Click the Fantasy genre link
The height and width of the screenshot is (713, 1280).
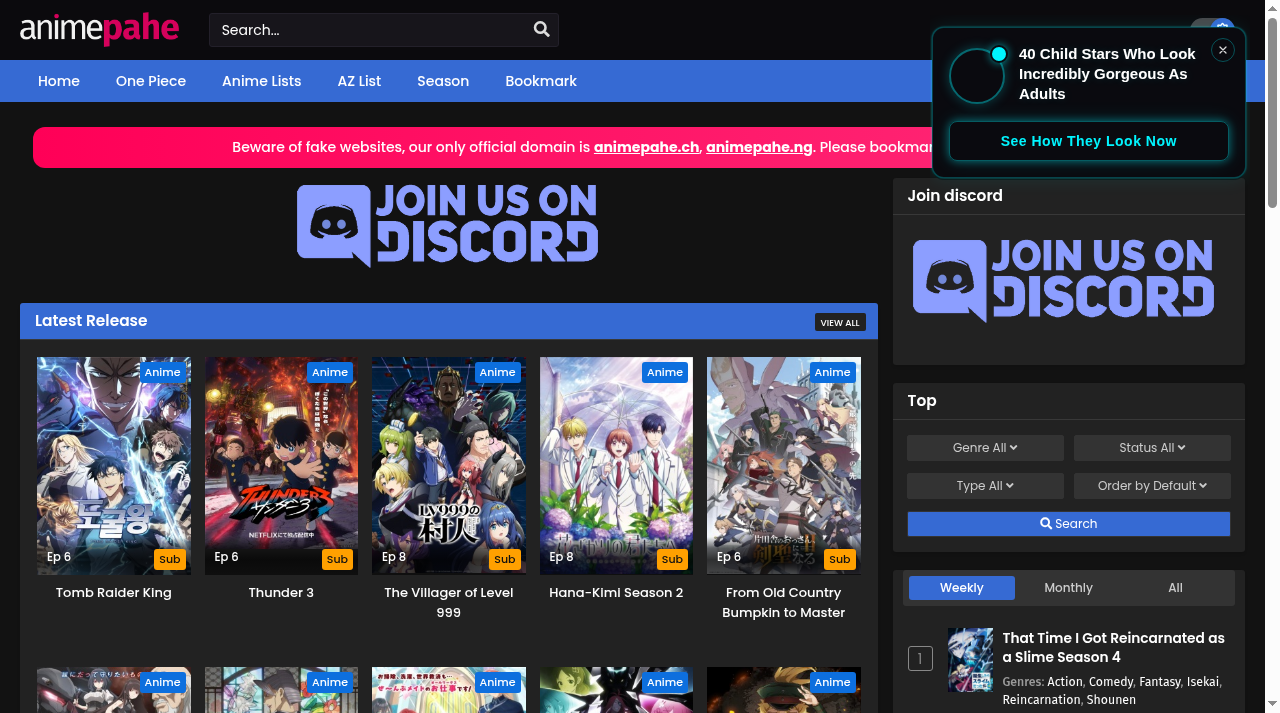1160,682
